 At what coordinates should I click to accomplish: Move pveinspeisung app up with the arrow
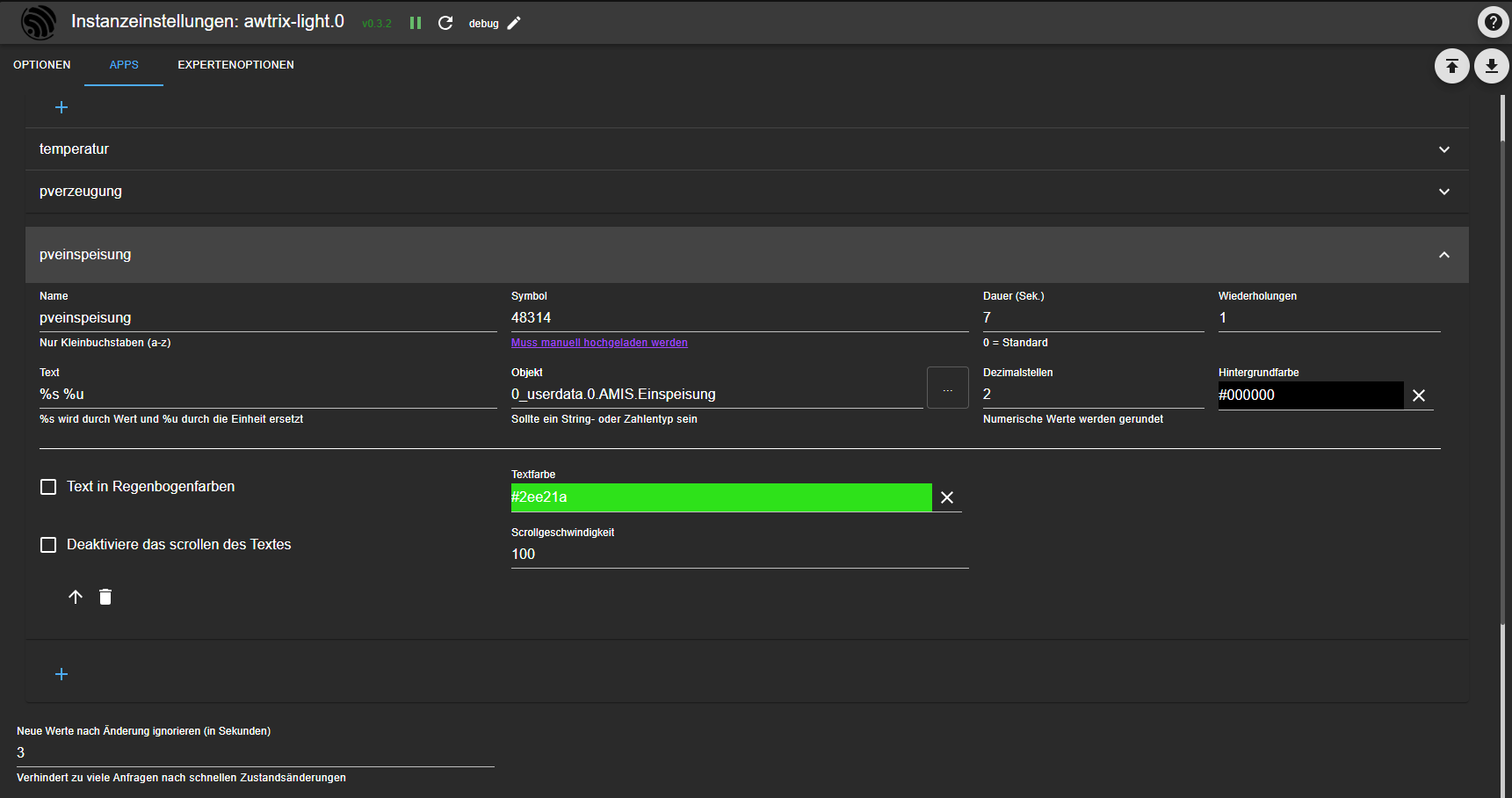click(76, 597)
